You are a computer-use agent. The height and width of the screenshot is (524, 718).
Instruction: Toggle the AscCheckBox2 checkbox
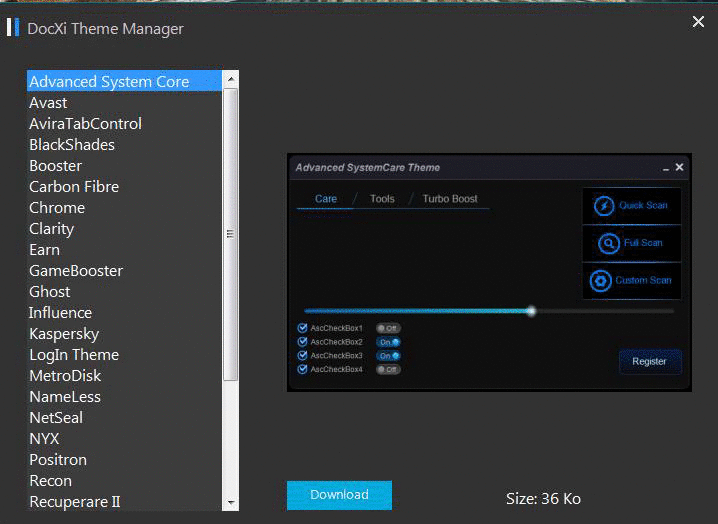click(x=302, y=342)
